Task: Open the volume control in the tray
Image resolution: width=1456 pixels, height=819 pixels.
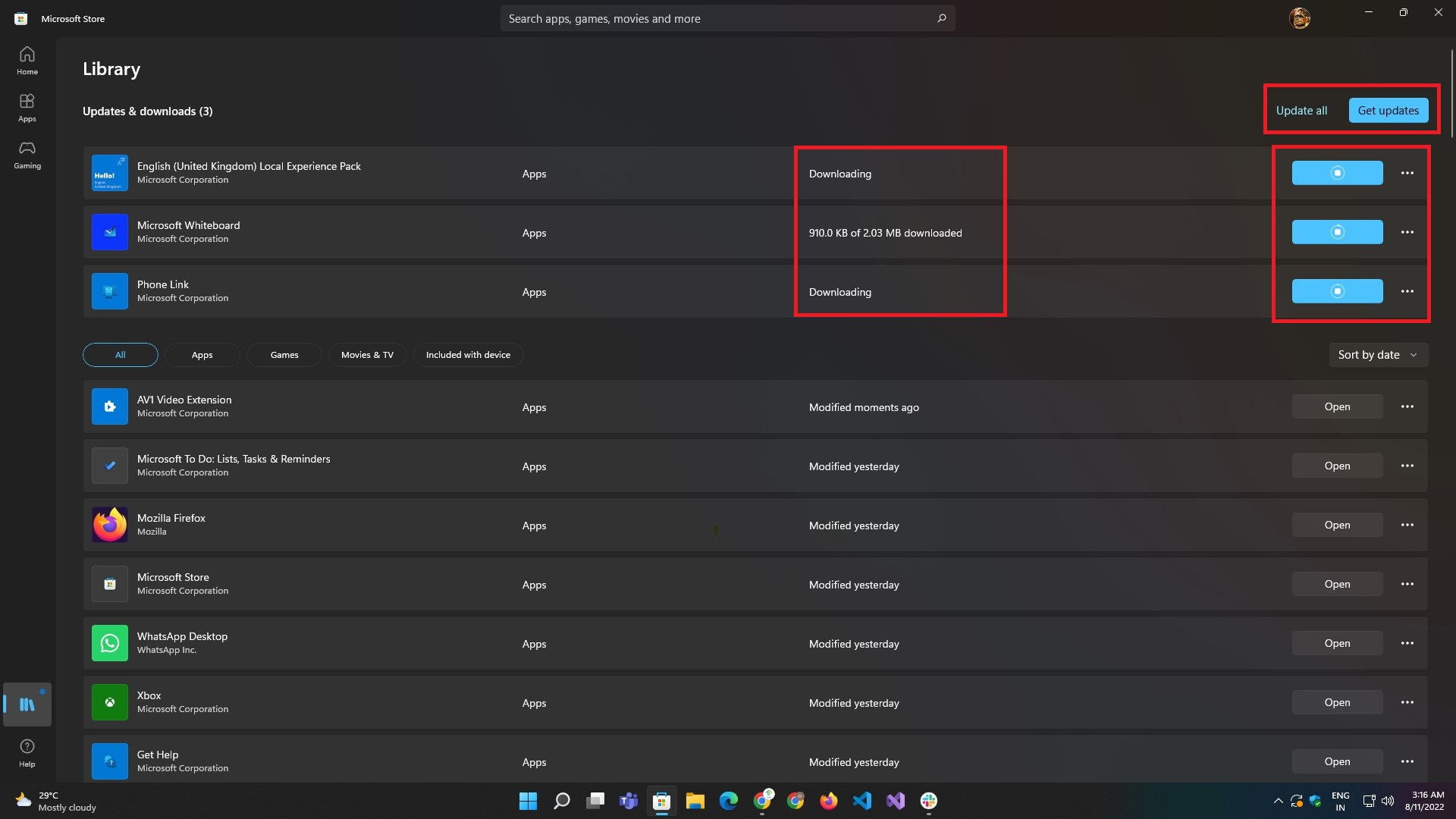Action: coord(1388,801)
